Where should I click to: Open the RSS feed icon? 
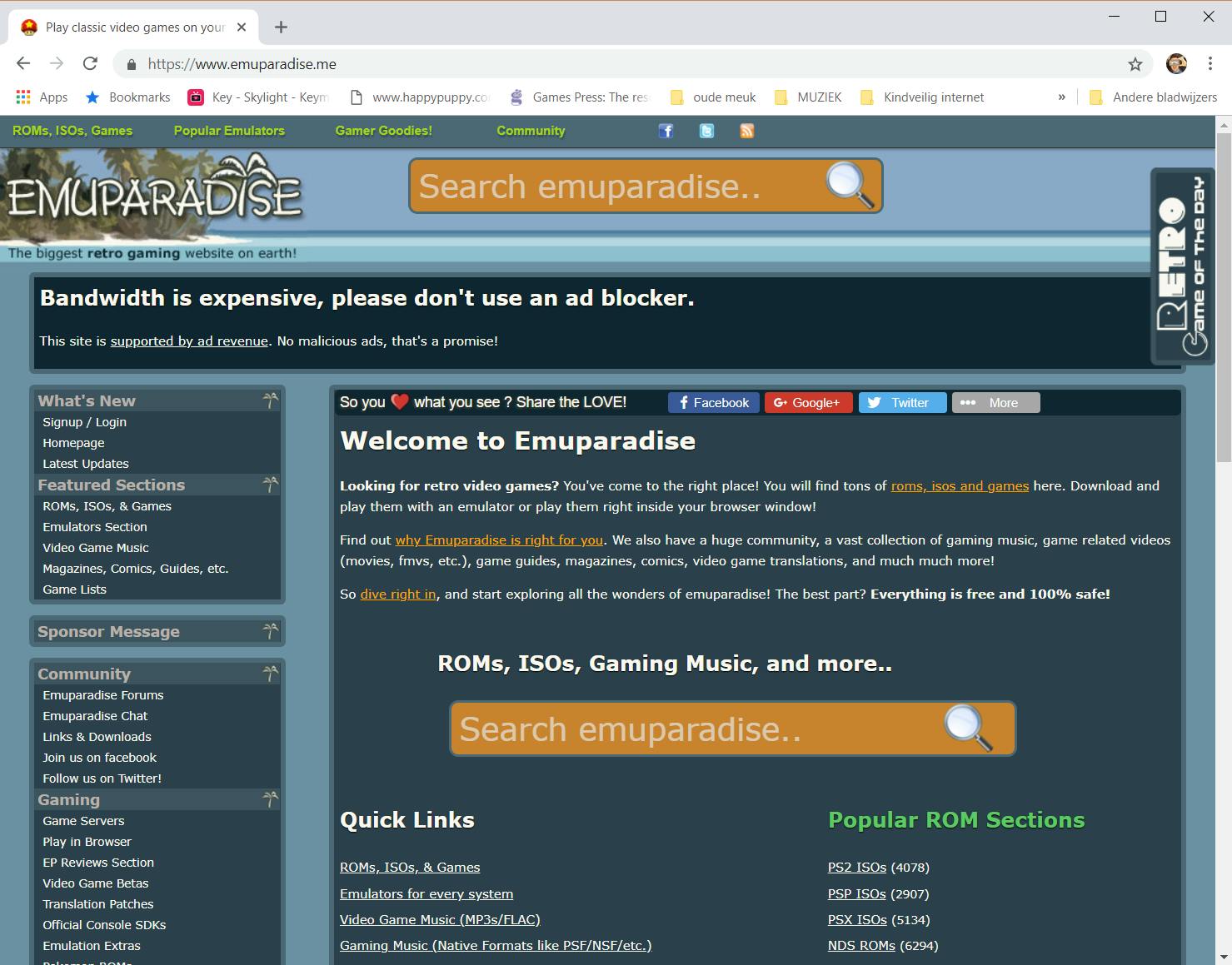point(747,131)
